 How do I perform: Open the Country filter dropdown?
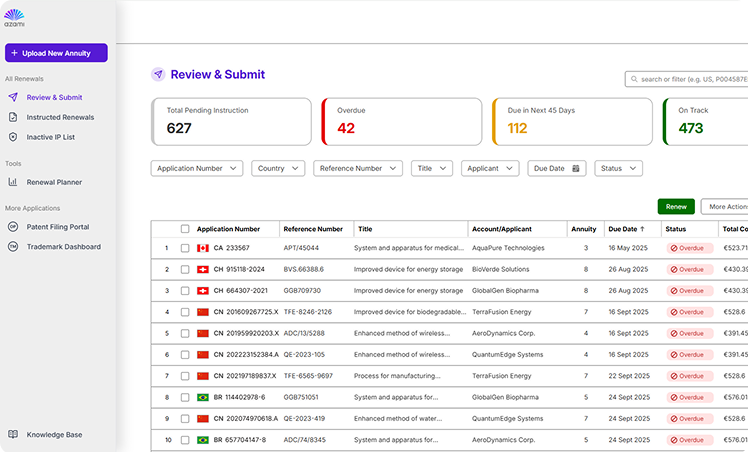coord(278,169)
